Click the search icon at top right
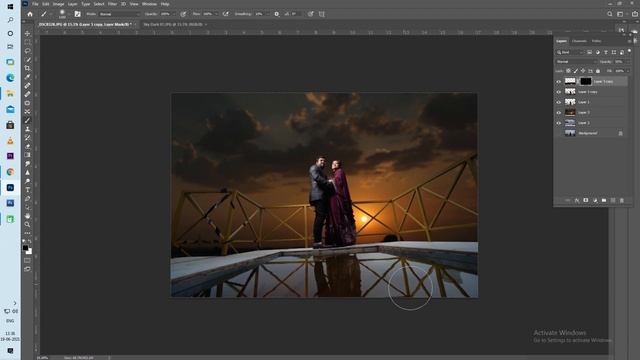 click(610, 14)
